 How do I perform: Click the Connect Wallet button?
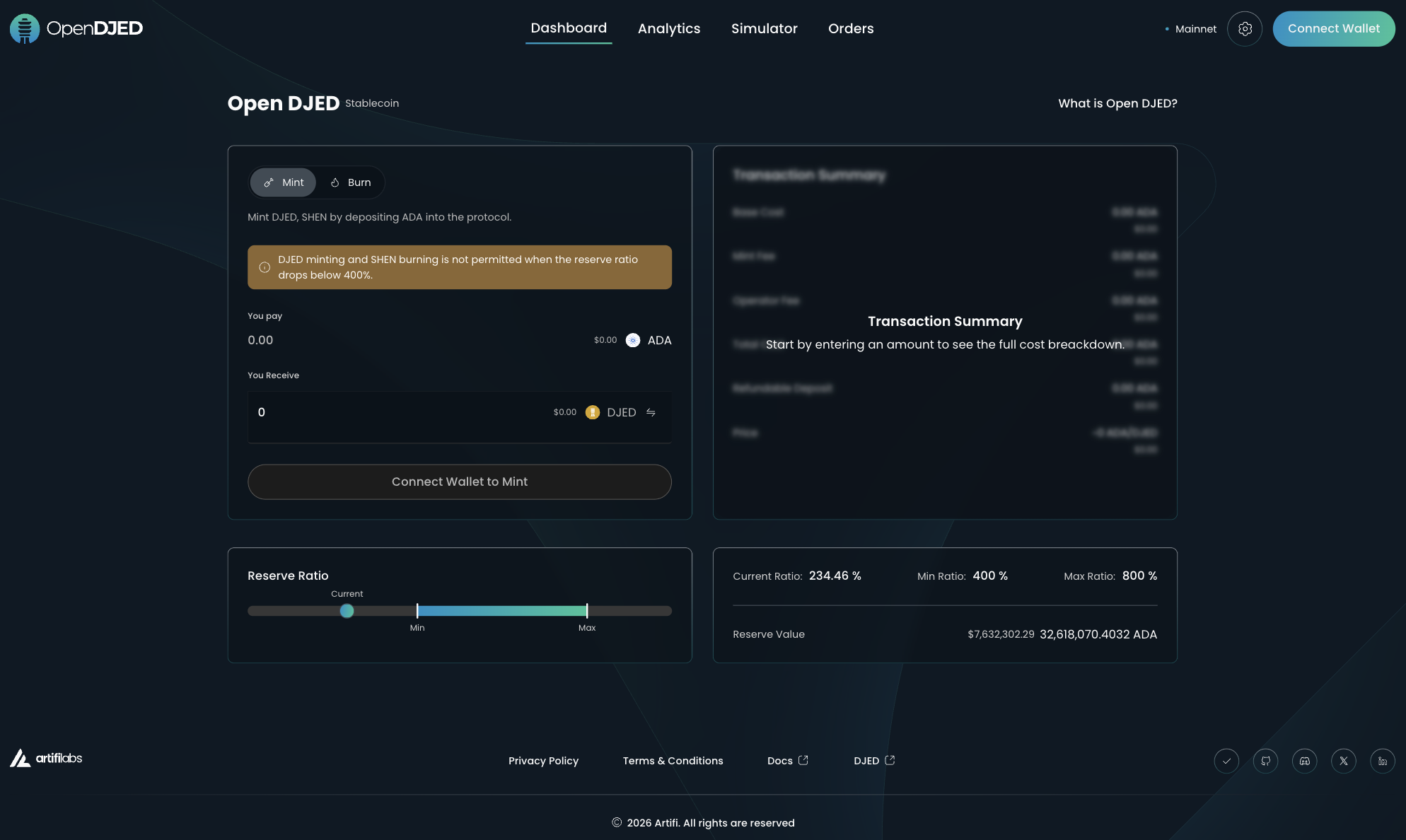1334,29
